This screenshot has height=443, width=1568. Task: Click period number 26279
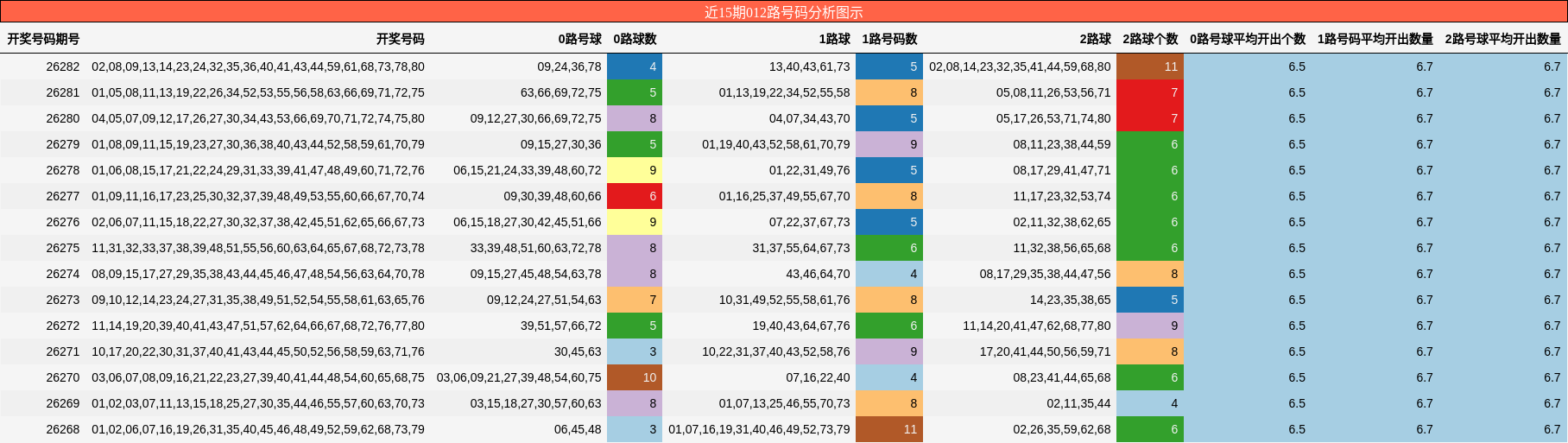63,144
